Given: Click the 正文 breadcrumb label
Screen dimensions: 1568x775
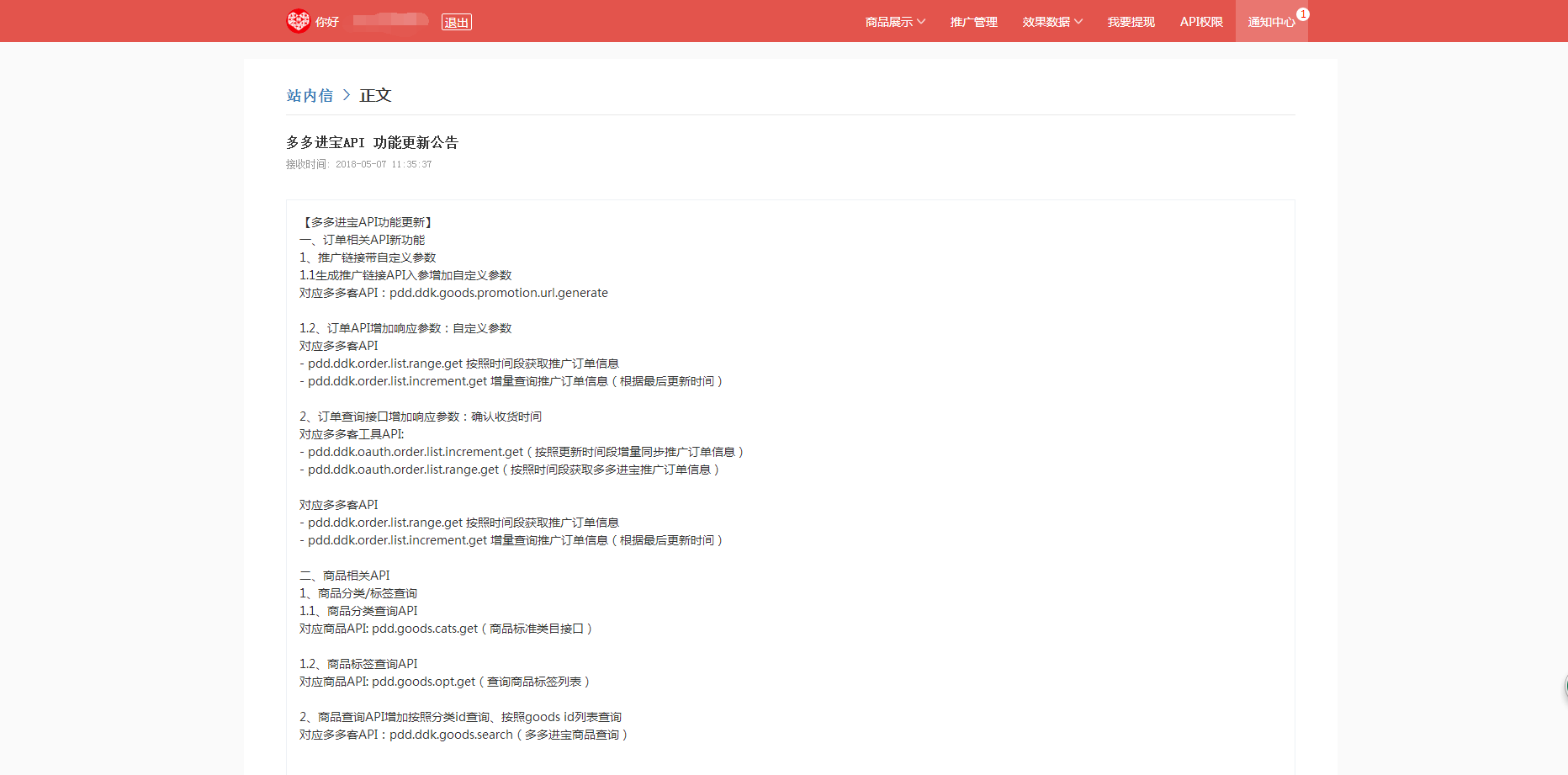Looking at the screenshot, I should tap(375, 96).
